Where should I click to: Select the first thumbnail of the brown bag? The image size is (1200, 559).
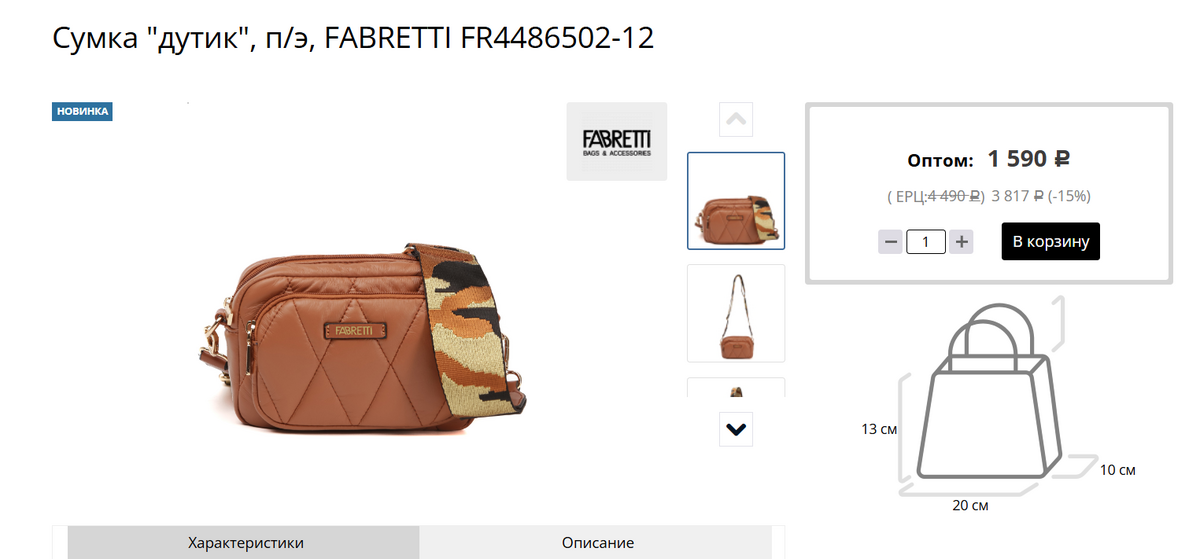[x=736, y=200]
